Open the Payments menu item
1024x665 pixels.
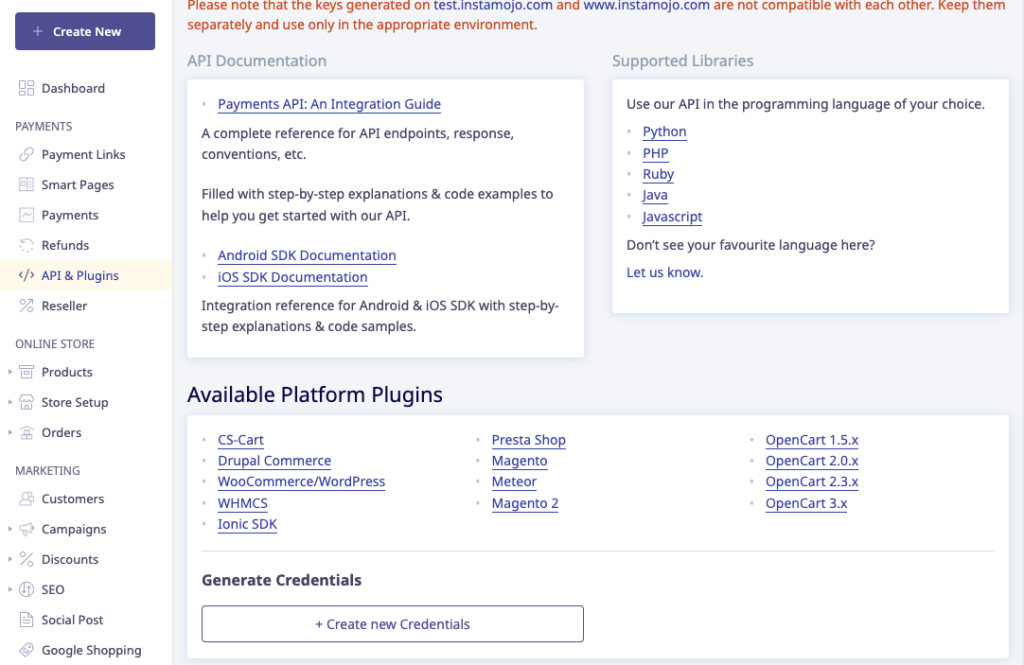[x=70, y=215]
